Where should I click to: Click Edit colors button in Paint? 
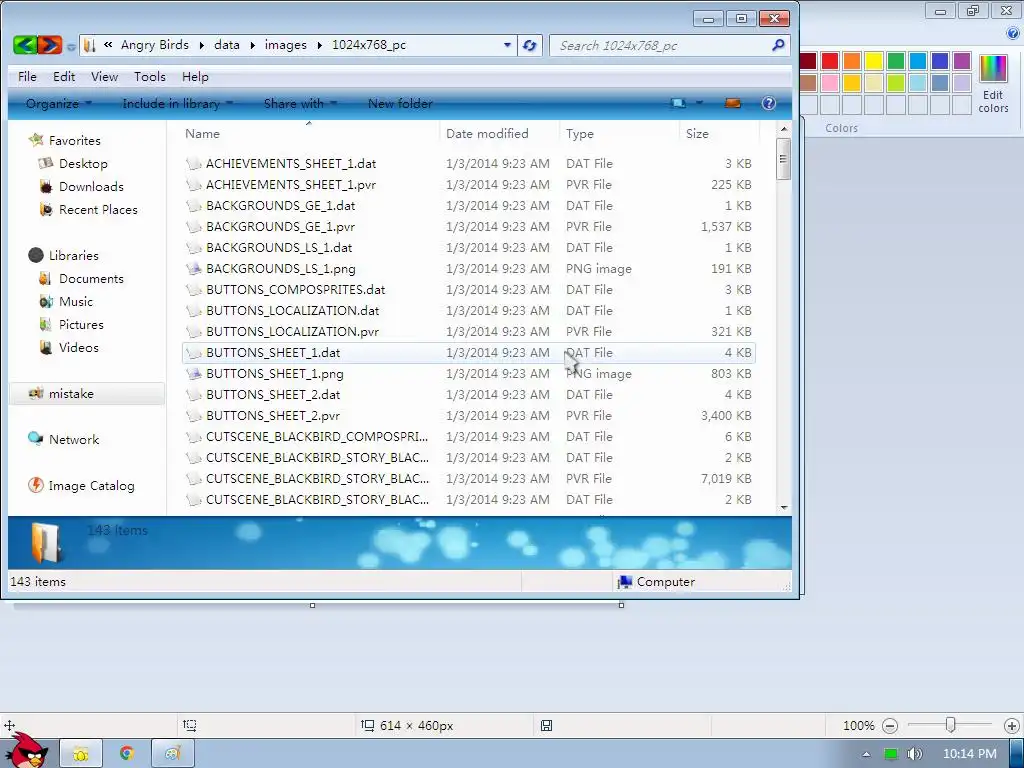(993, 84)
